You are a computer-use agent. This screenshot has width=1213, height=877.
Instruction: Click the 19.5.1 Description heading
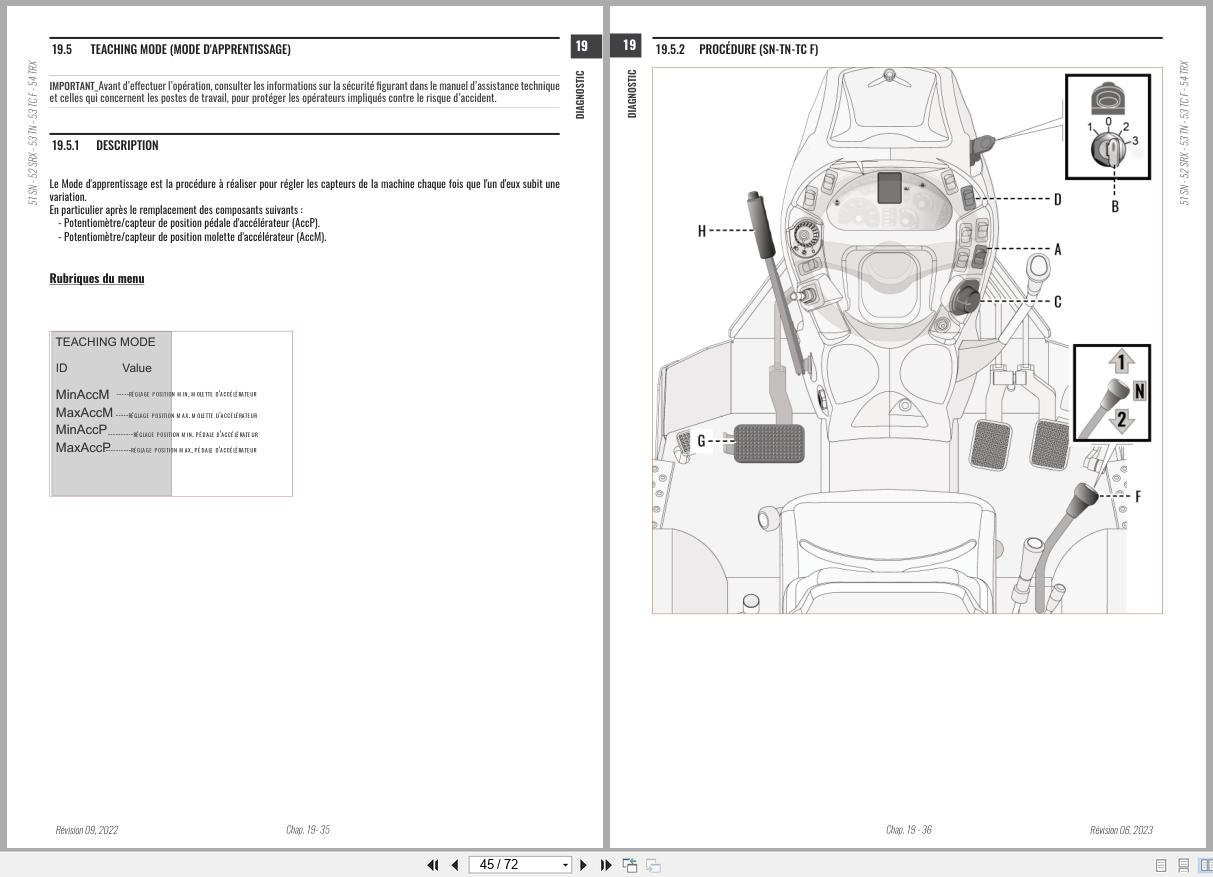click(105, 145)
